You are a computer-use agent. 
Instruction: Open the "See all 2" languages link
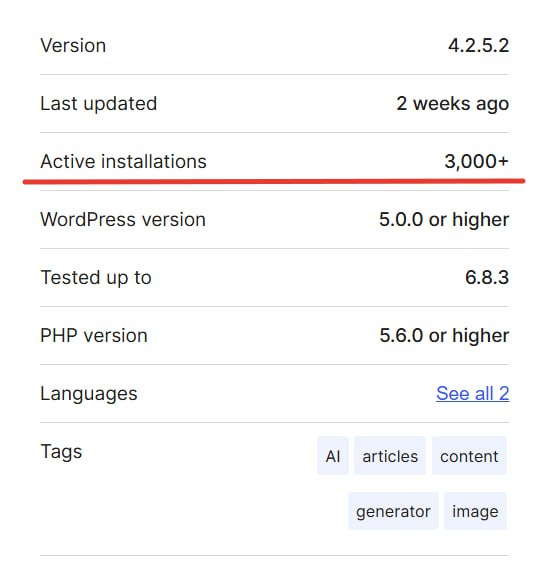coord(472,393)
